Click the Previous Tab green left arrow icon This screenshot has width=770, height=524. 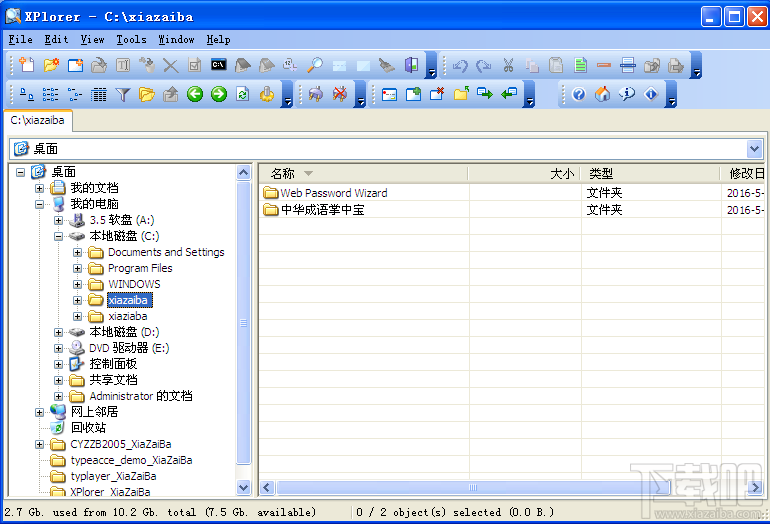[x=509, y=94]
